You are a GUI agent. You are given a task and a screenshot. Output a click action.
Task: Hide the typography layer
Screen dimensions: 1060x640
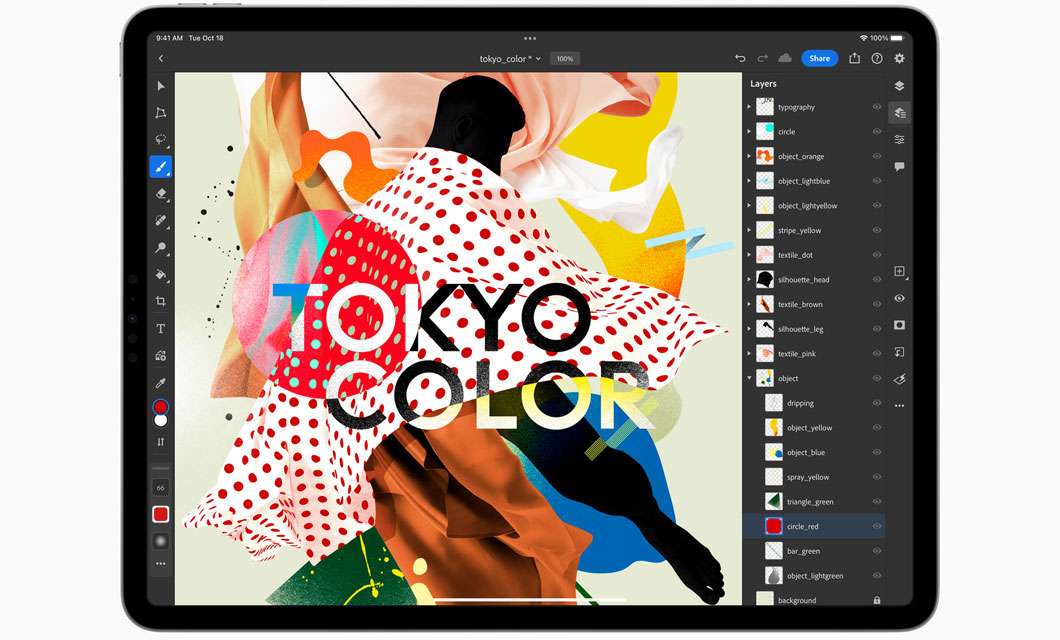pyautogui.click(x=877, y=107)
